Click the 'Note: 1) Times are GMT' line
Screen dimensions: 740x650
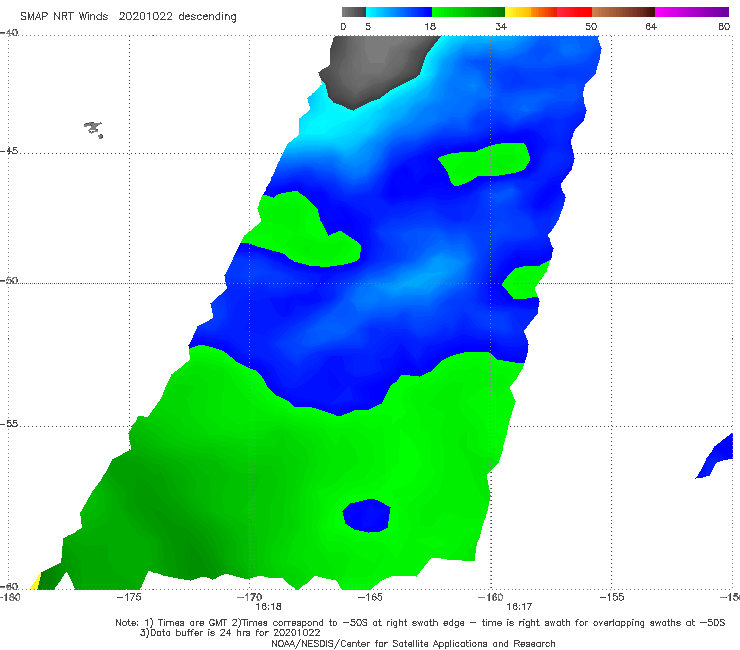click(420, 623)
